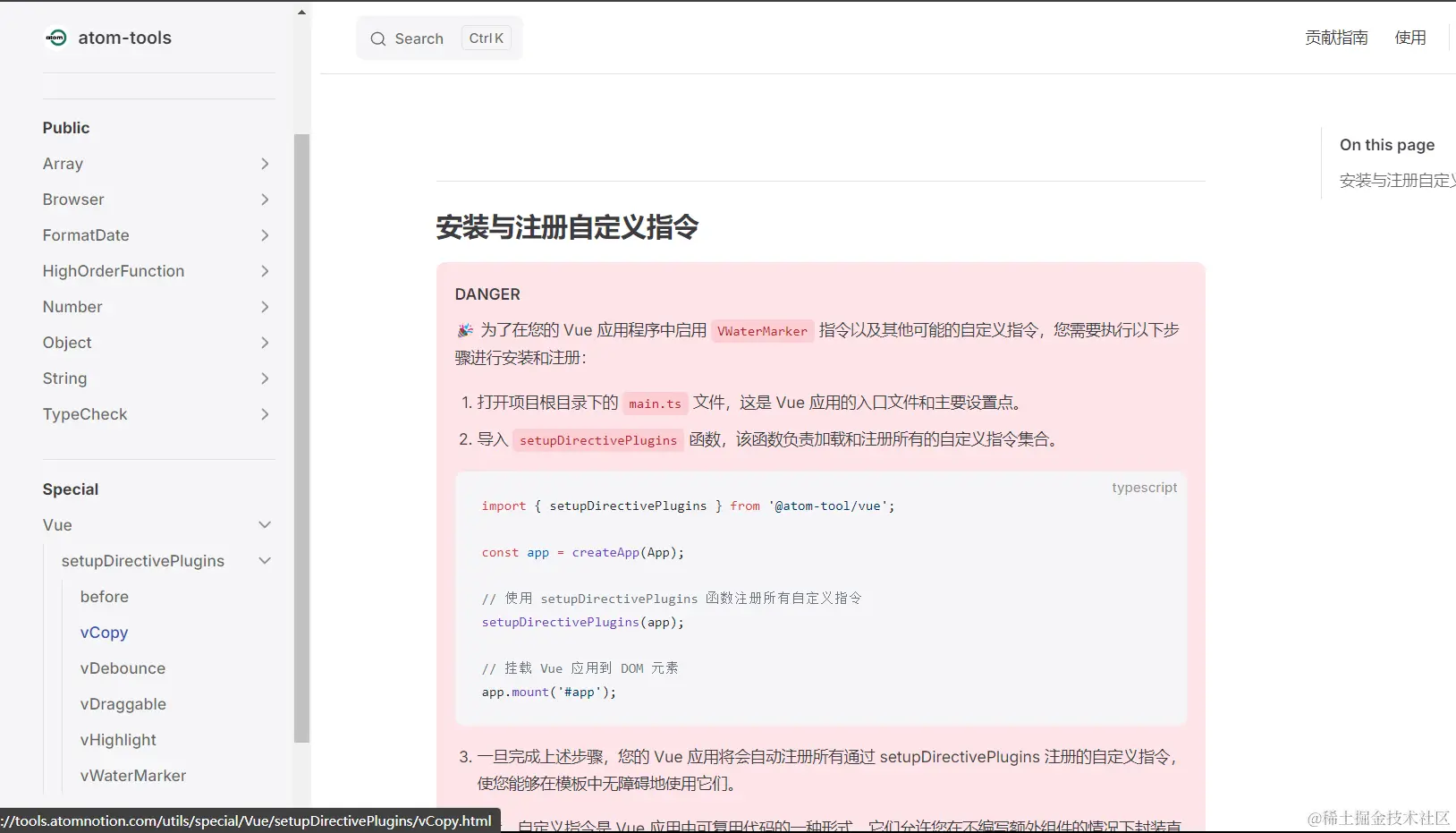
Task: Click the Public section heading
Action: 66,128
